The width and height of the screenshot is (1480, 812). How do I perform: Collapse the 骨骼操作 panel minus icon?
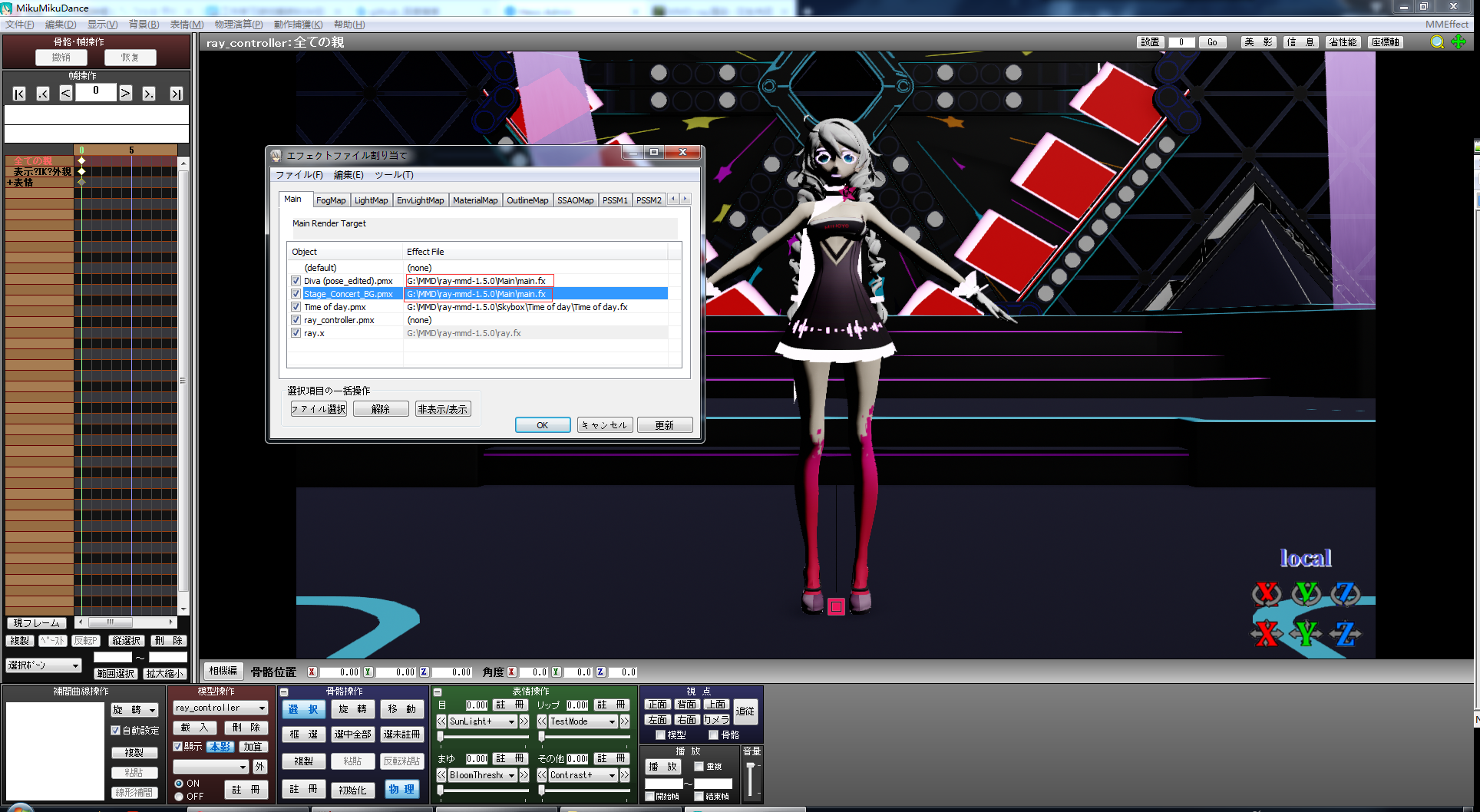point(284,692)
